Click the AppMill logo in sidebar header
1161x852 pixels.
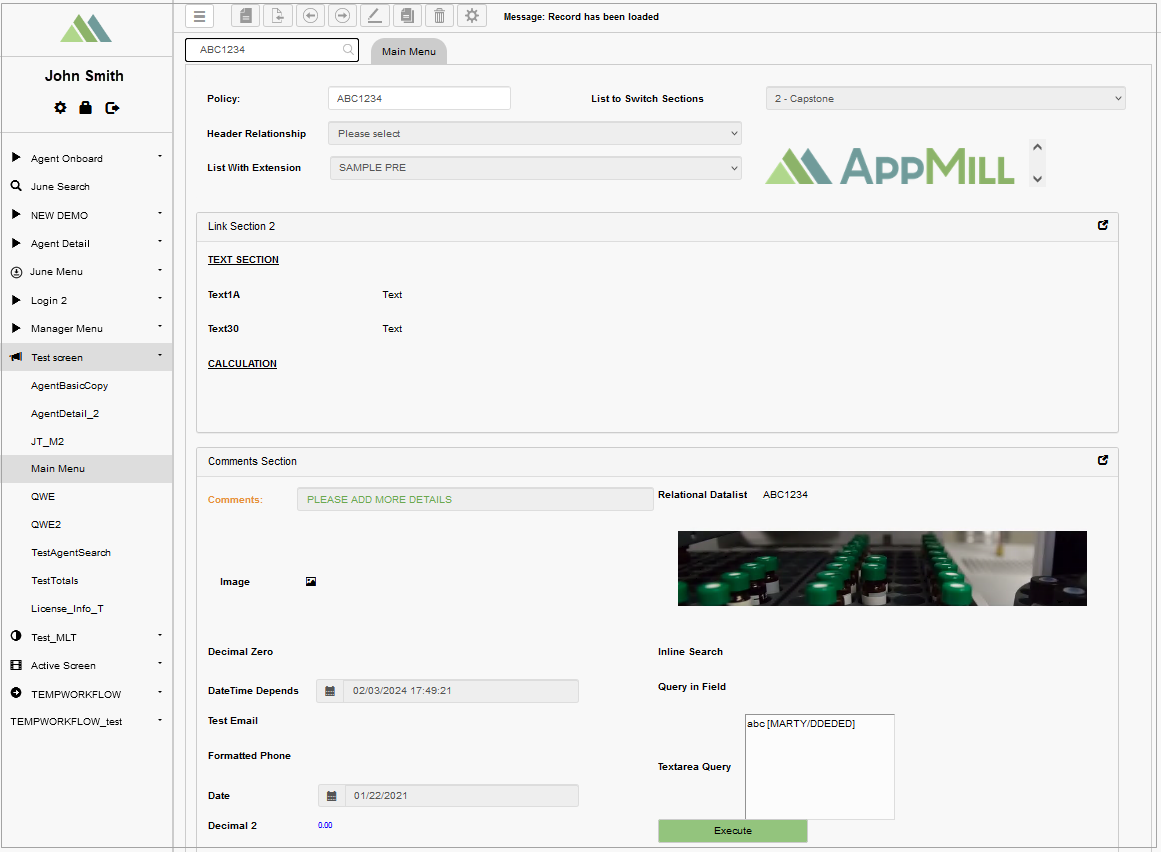point(86,28)
